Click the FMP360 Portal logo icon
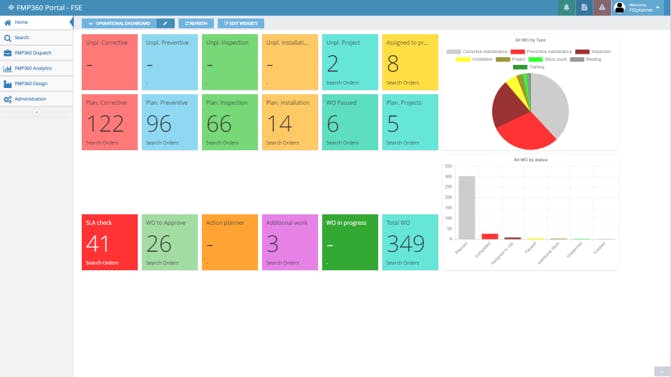Screen dimensions: 671x377 [11, 7]
